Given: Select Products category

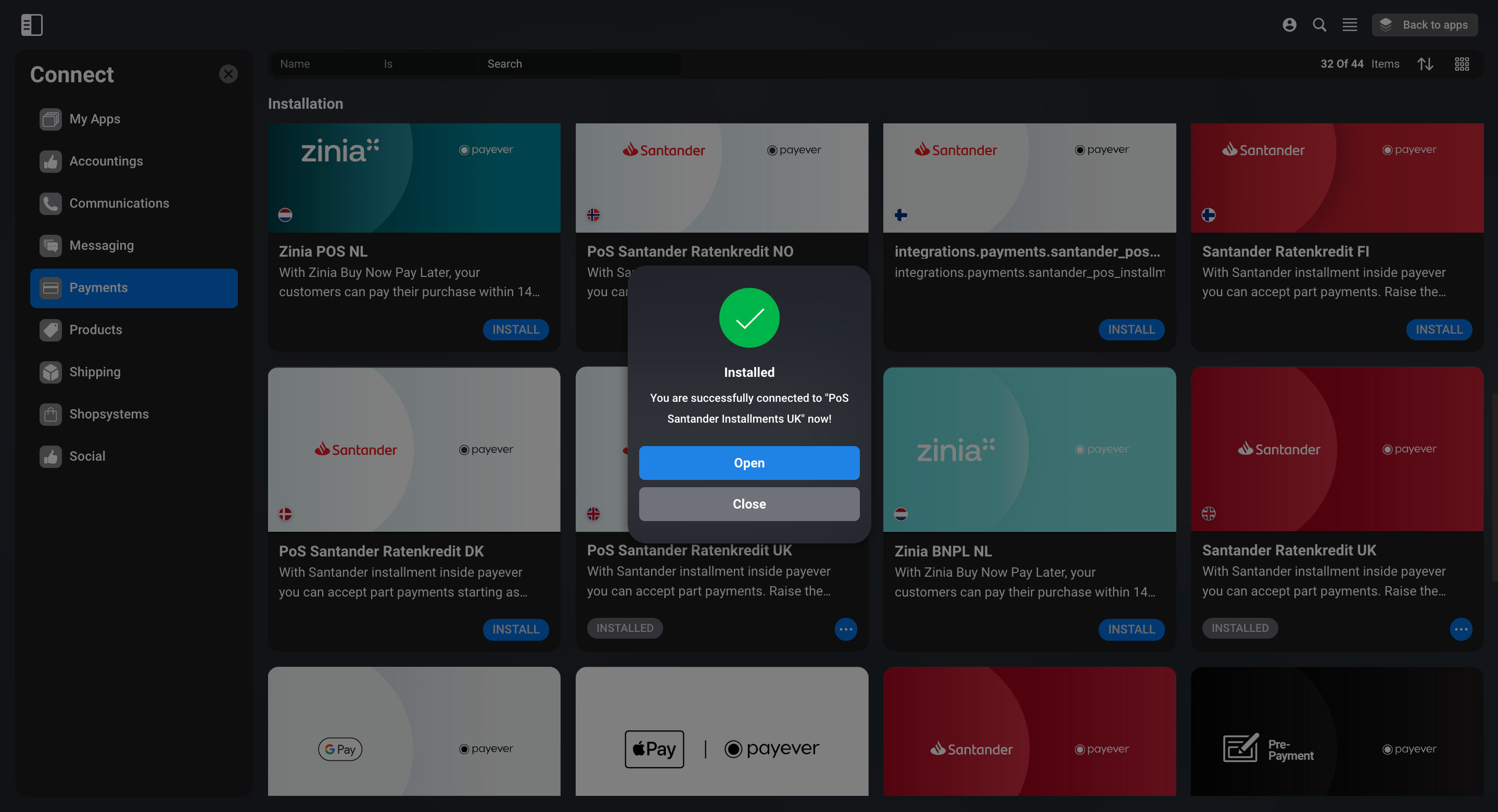Looking at the screenshot, I should click(x=134, y=330).
